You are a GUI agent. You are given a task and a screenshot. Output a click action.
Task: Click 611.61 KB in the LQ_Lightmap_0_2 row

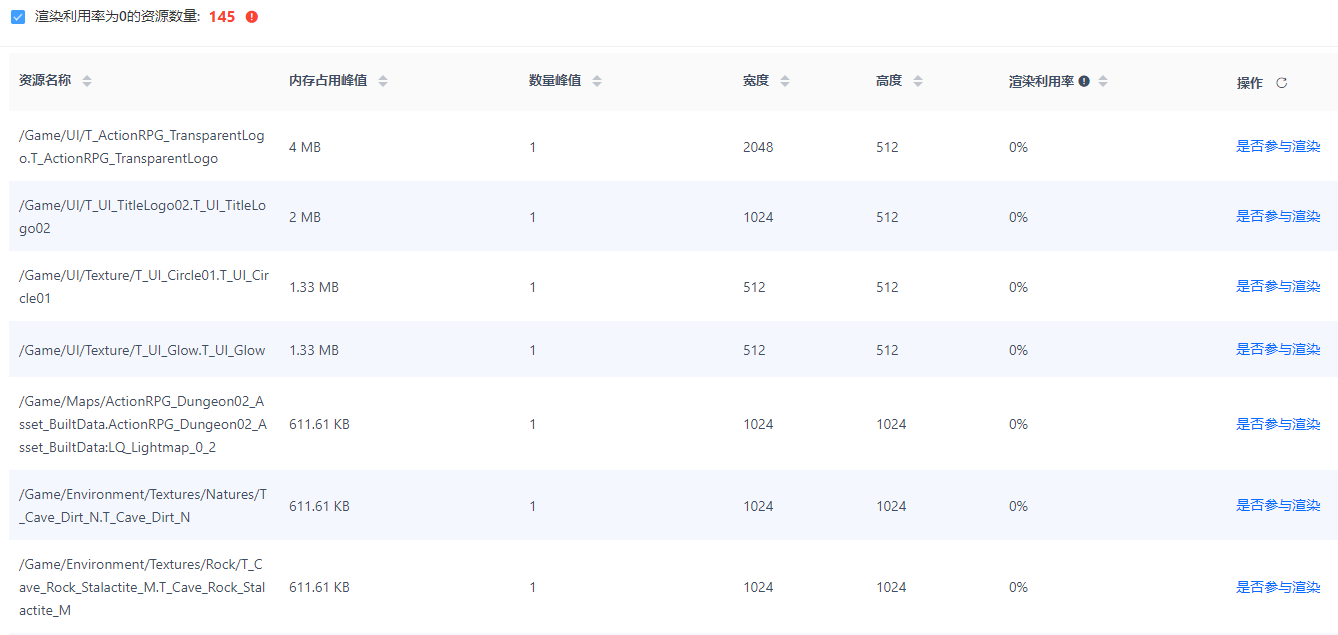(319, 424)
